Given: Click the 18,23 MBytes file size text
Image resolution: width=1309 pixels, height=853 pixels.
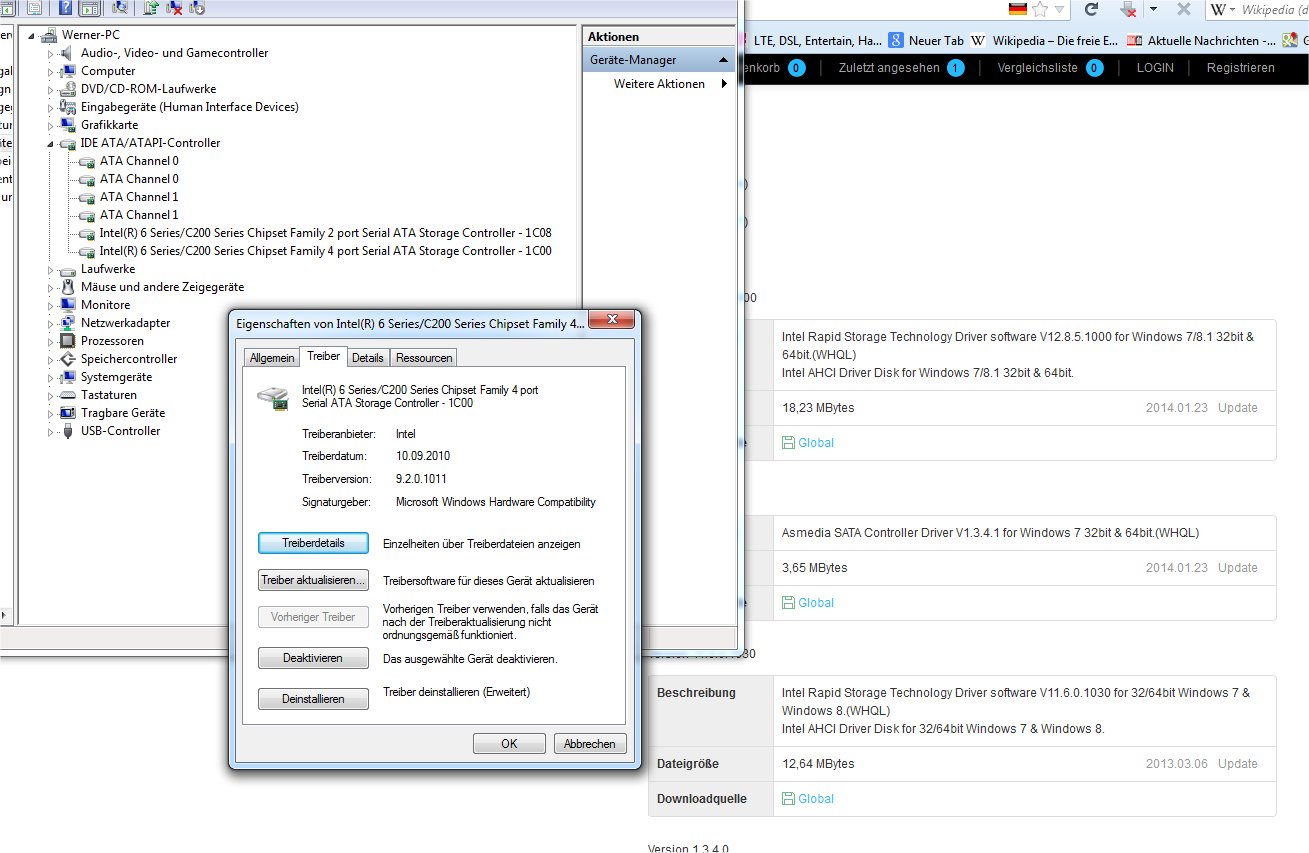Looking at the screenshot, I should [818, 408].
